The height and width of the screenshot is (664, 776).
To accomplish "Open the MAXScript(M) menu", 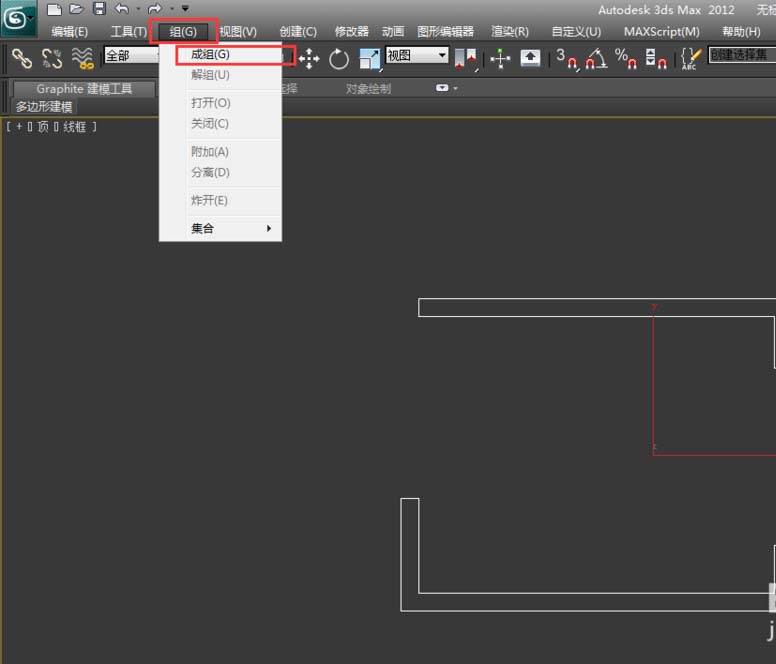I will pos(662,32).
